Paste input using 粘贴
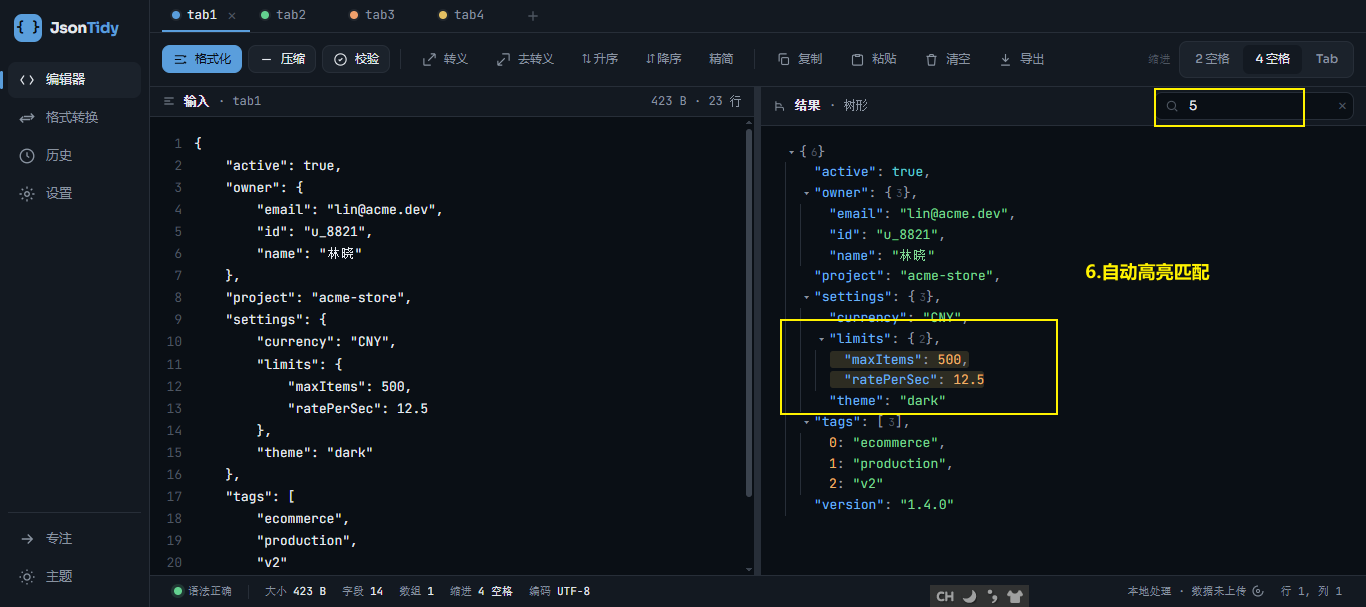 tap(874, 59)
